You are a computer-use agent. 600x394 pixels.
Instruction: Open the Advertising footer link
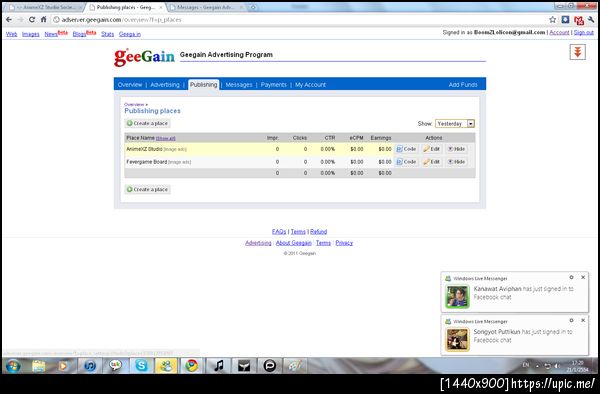click(258, 243)
